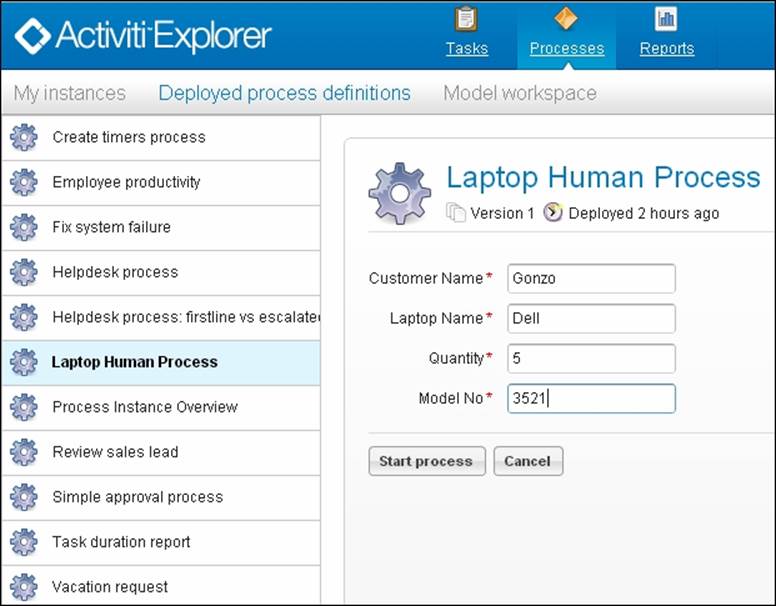This screenshot has height=606, width=776.
Task: Switch to My instances tab
Action: click(x=70, y=93)
